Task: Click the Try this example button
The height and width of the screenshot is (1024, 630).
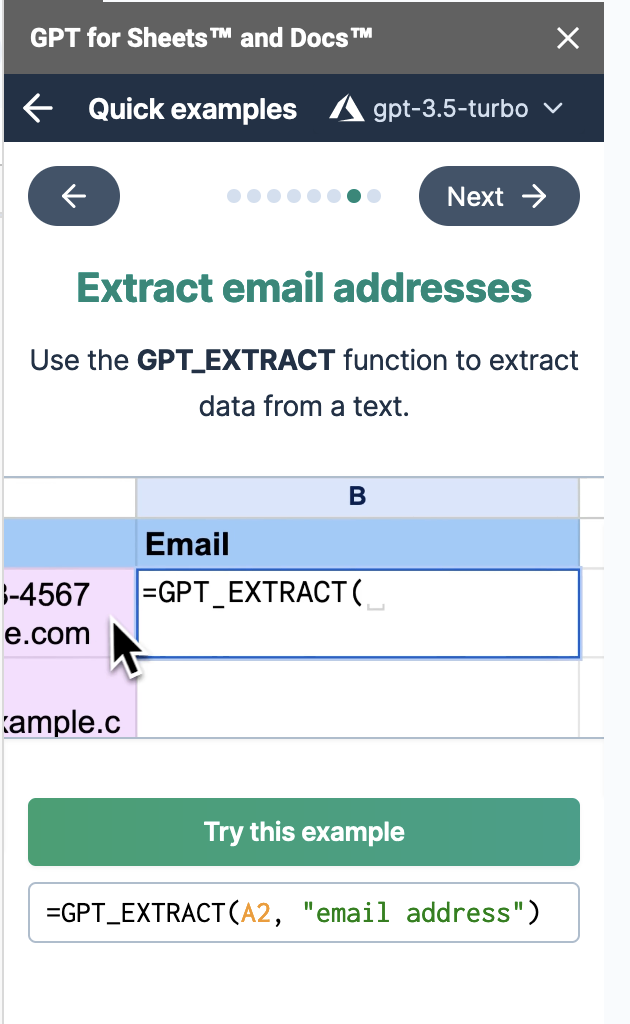Action: coord(304,832)
